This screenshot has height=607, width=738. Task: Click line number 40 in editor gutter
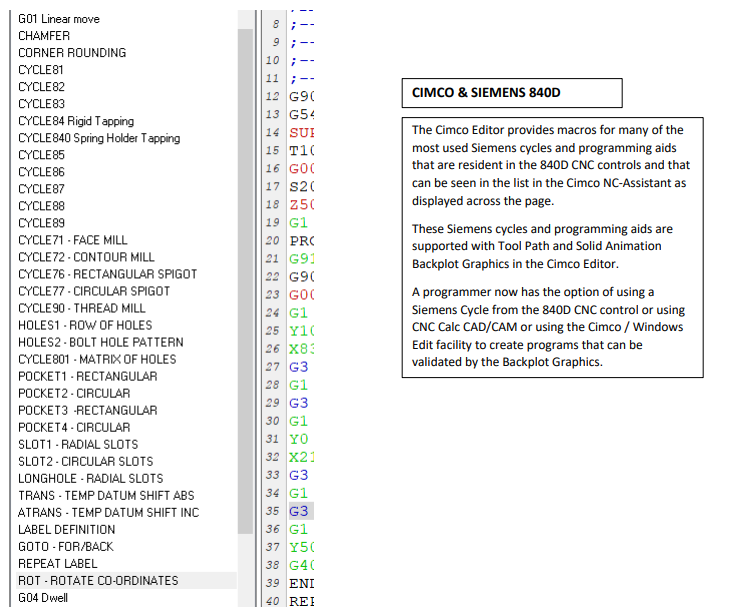pos(273,601)
